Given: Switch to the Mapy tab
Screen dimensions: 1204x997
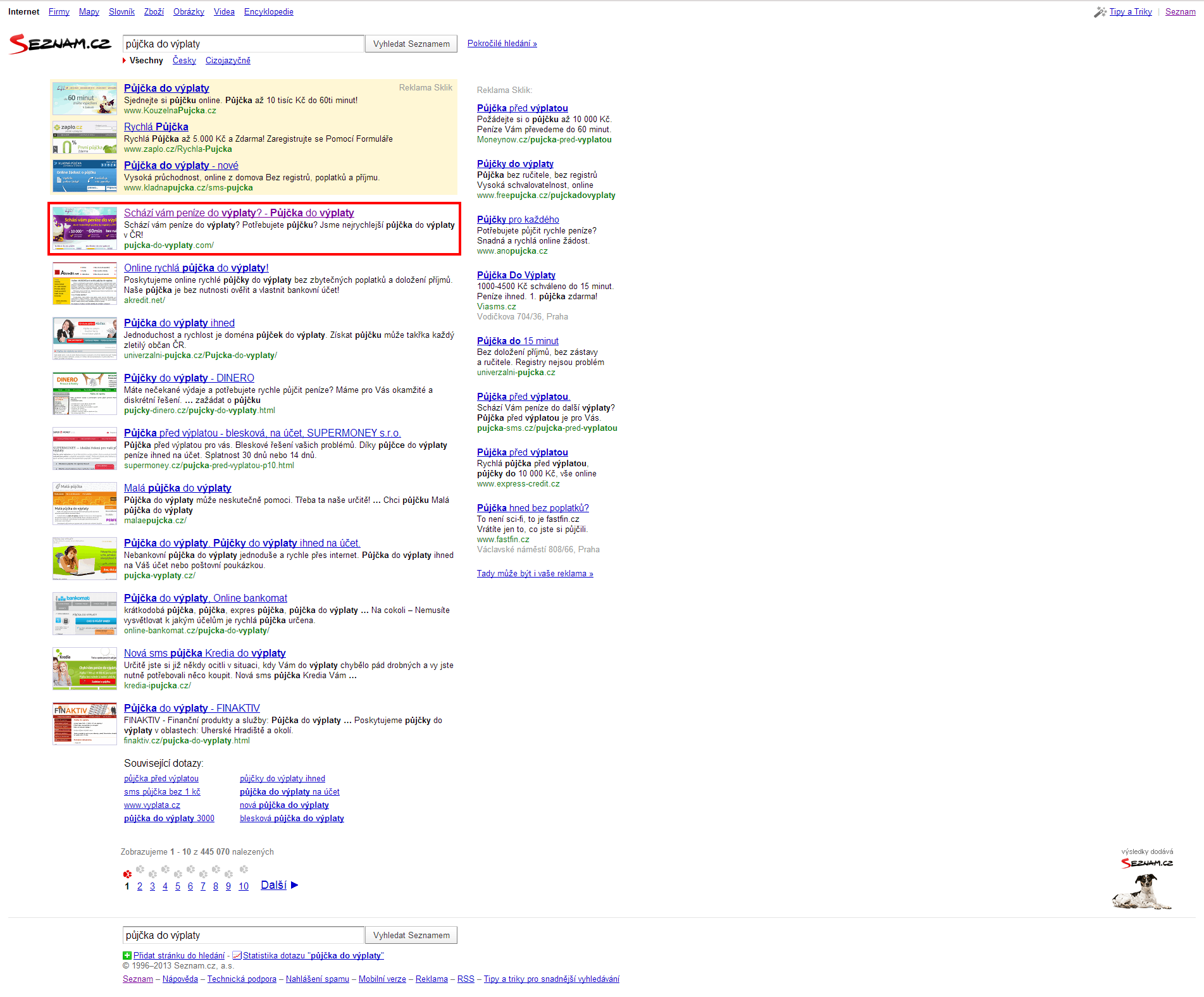Looking at the screenshot, I should 89,12.
